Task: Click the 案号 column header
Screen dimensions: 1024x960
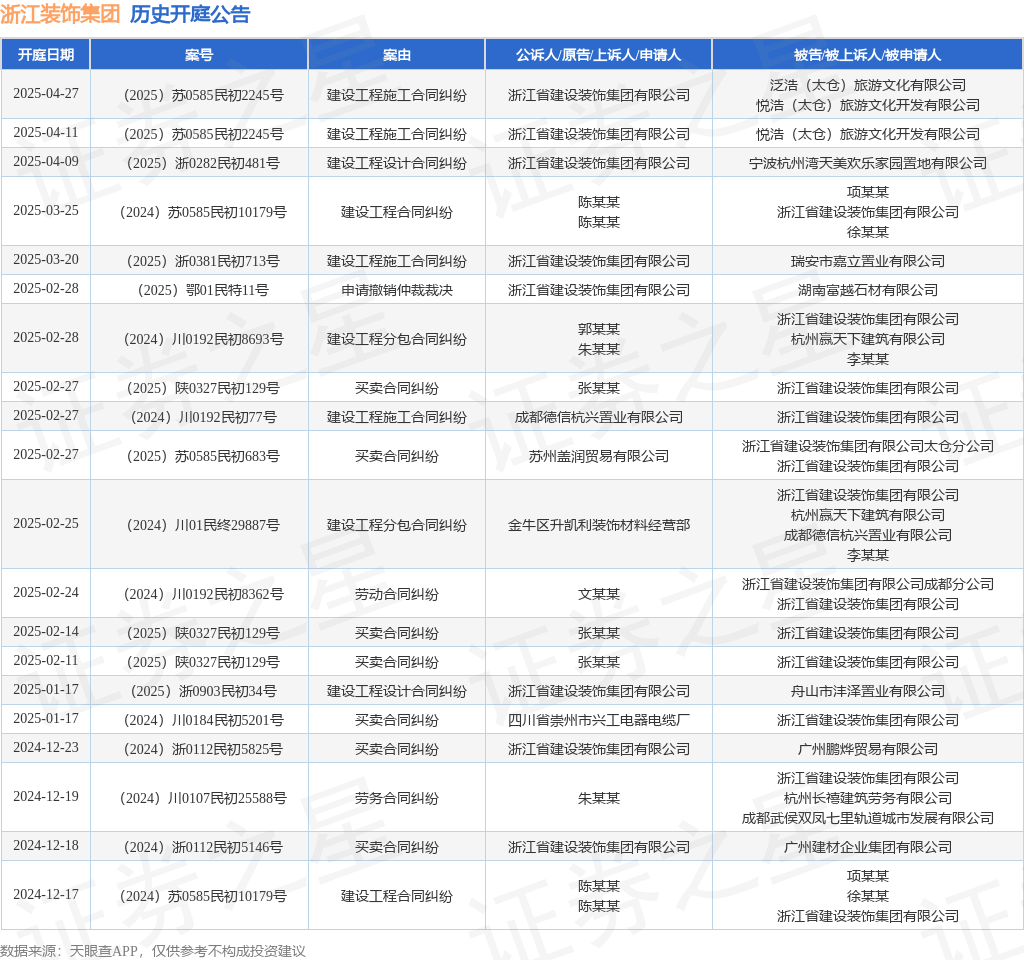Action: point(199,55)
